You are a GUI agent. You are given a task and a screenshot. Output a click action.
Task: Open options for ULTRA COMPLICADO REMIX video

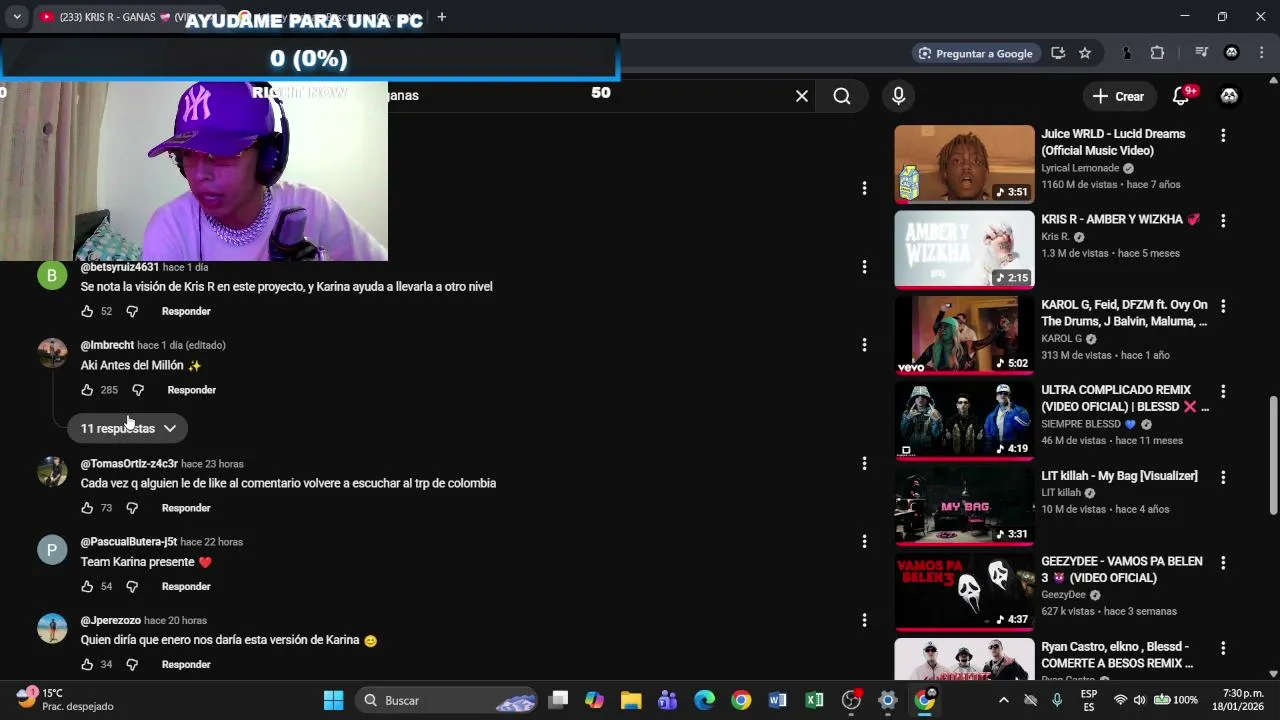coord(1223,391)
